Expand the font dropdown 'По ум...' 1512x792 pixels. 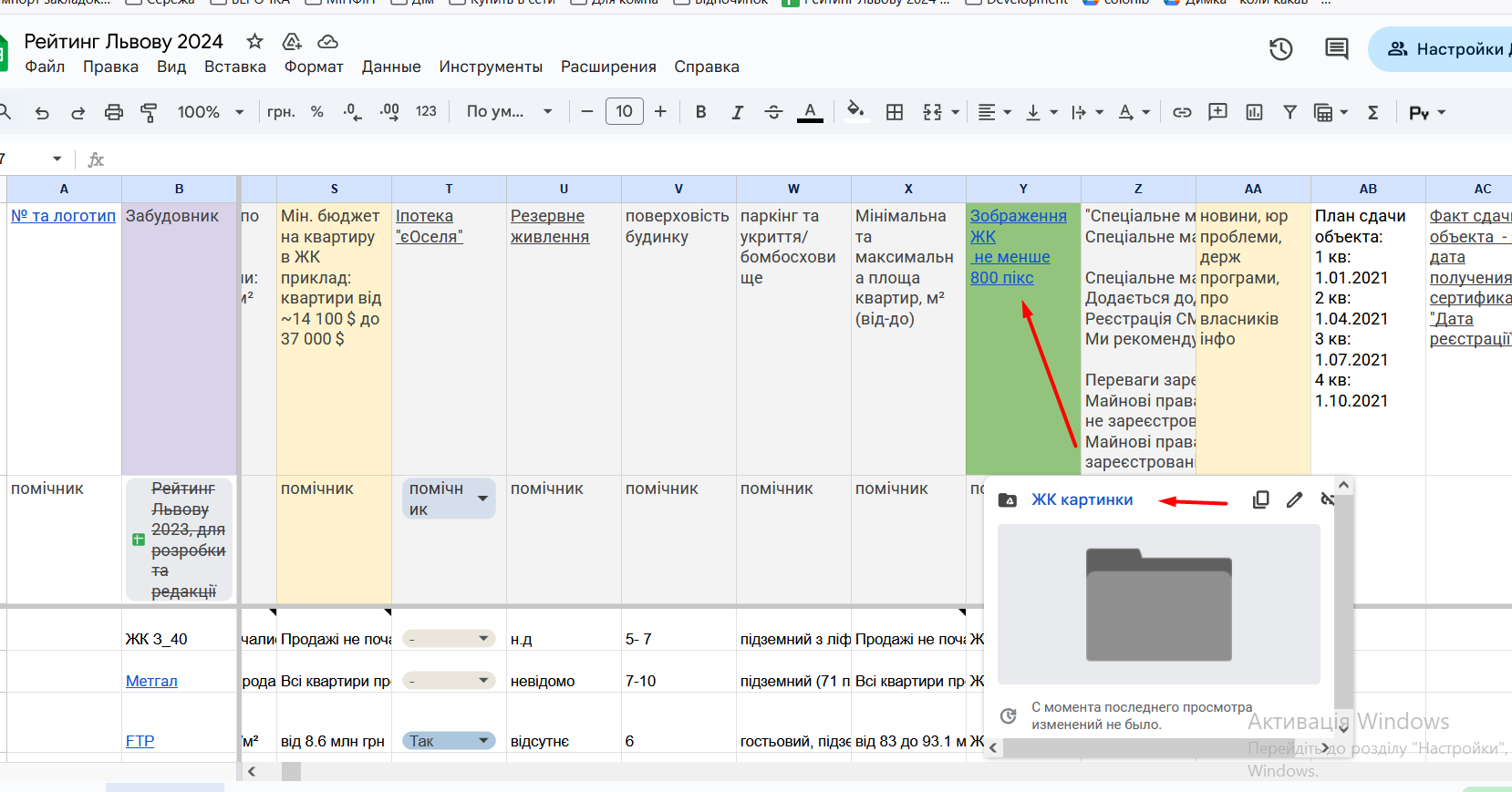click(x=509, y=112)
